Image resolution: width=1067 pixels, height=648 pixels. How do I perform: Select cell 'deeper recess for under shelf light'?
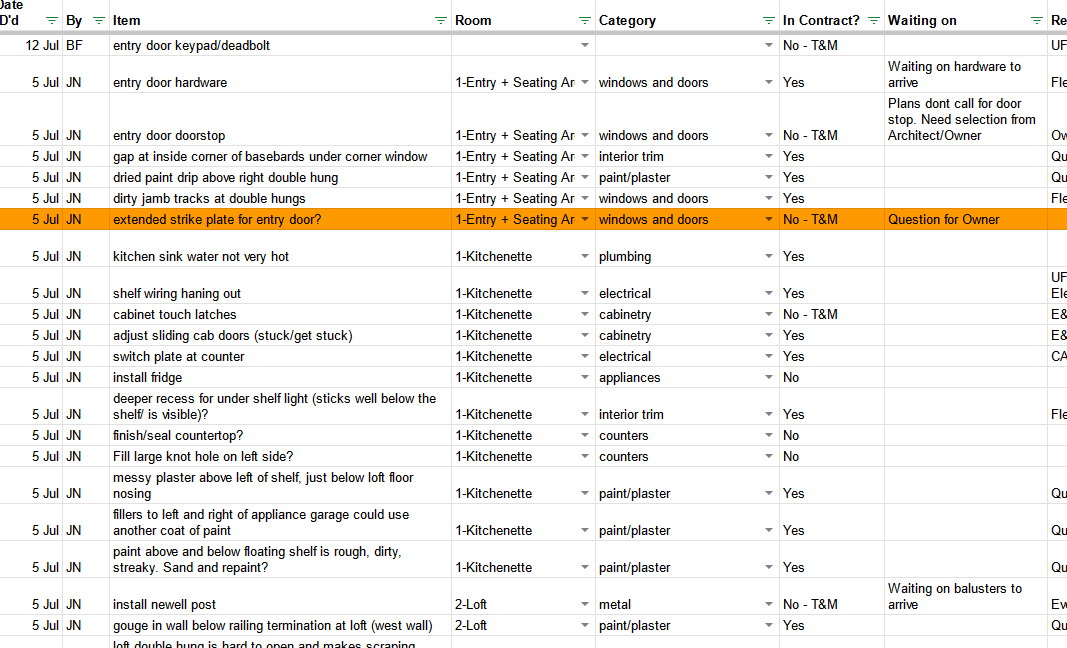tap(280, 406)
